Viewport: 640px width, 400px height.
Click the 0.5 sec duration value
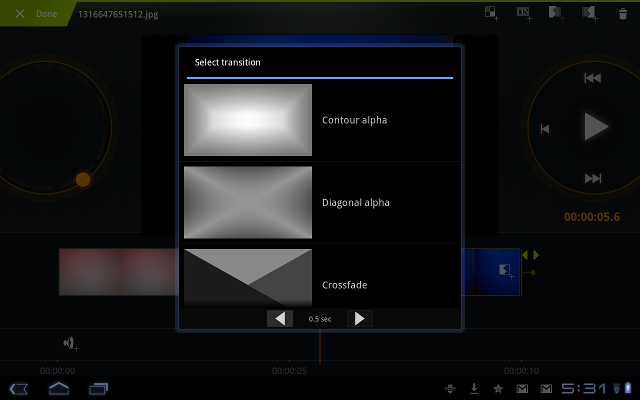320,319
